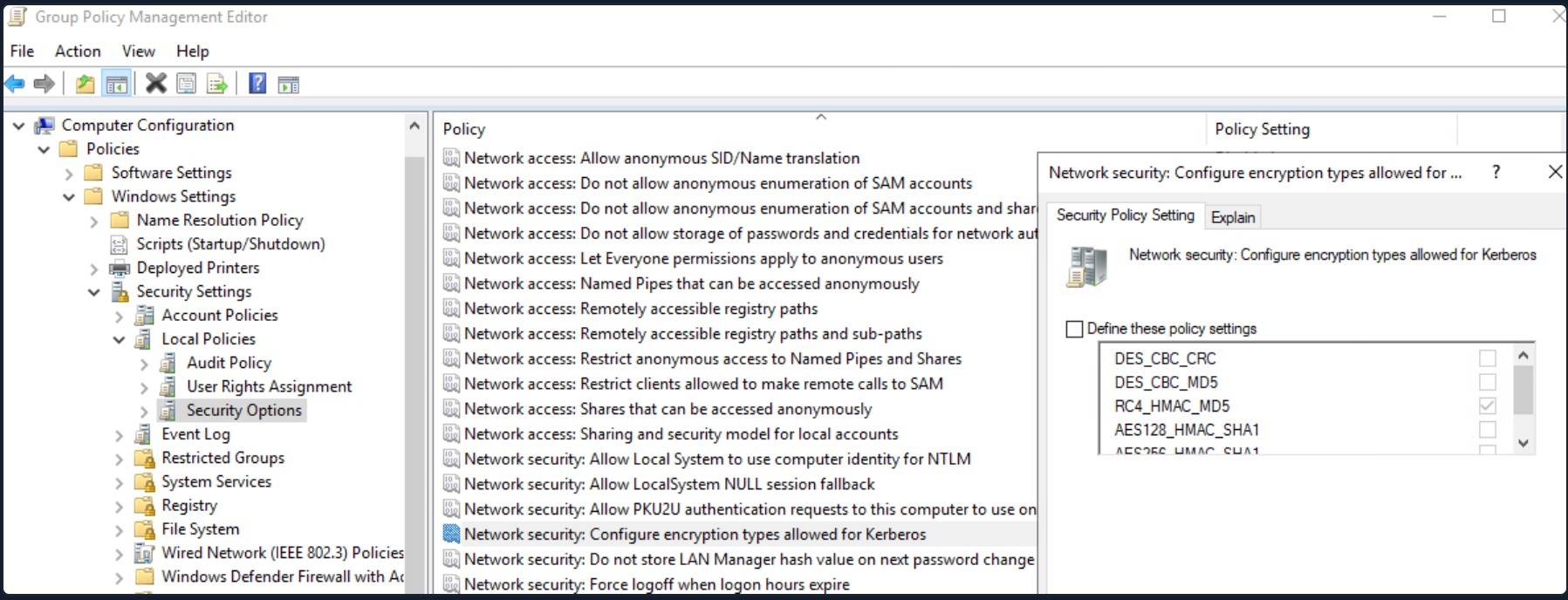1568x600 pixels.
Task: Click the Delete X toolbar icon
Action: [156, 84]
